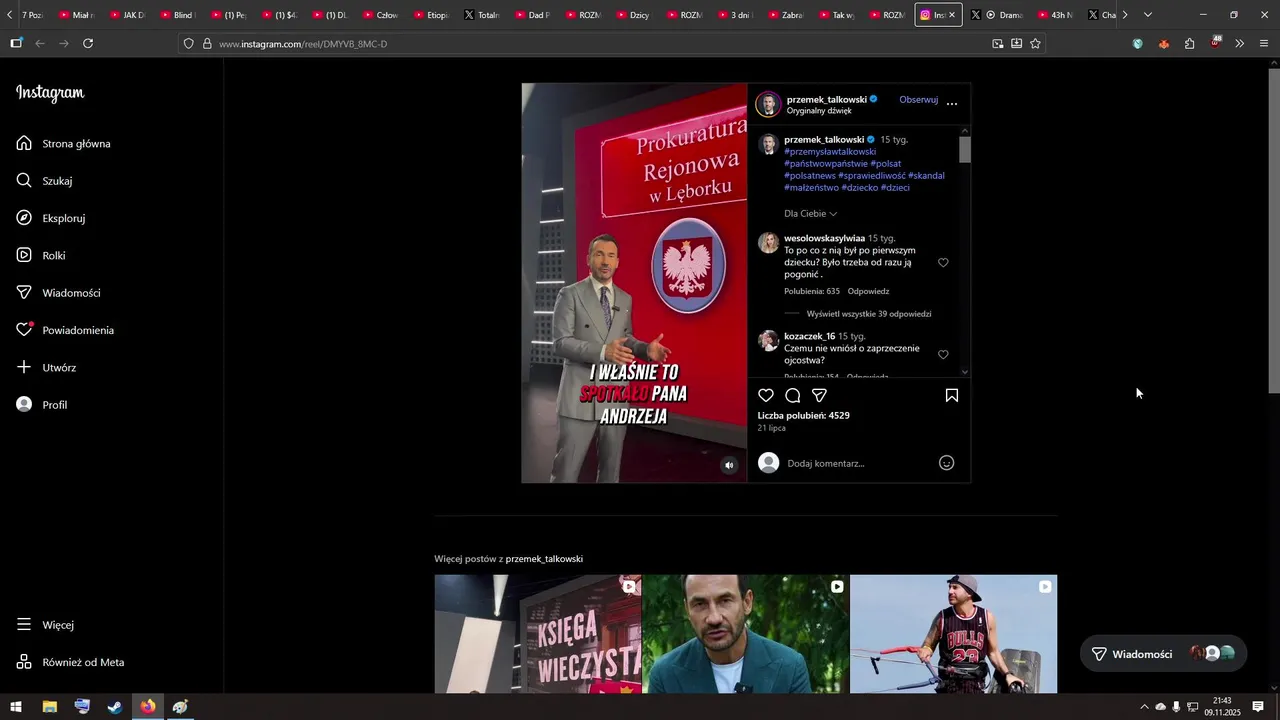Viewport: 1280px width, 720px height.
Task: Open site security padlock info
Action: click(207, 44)
